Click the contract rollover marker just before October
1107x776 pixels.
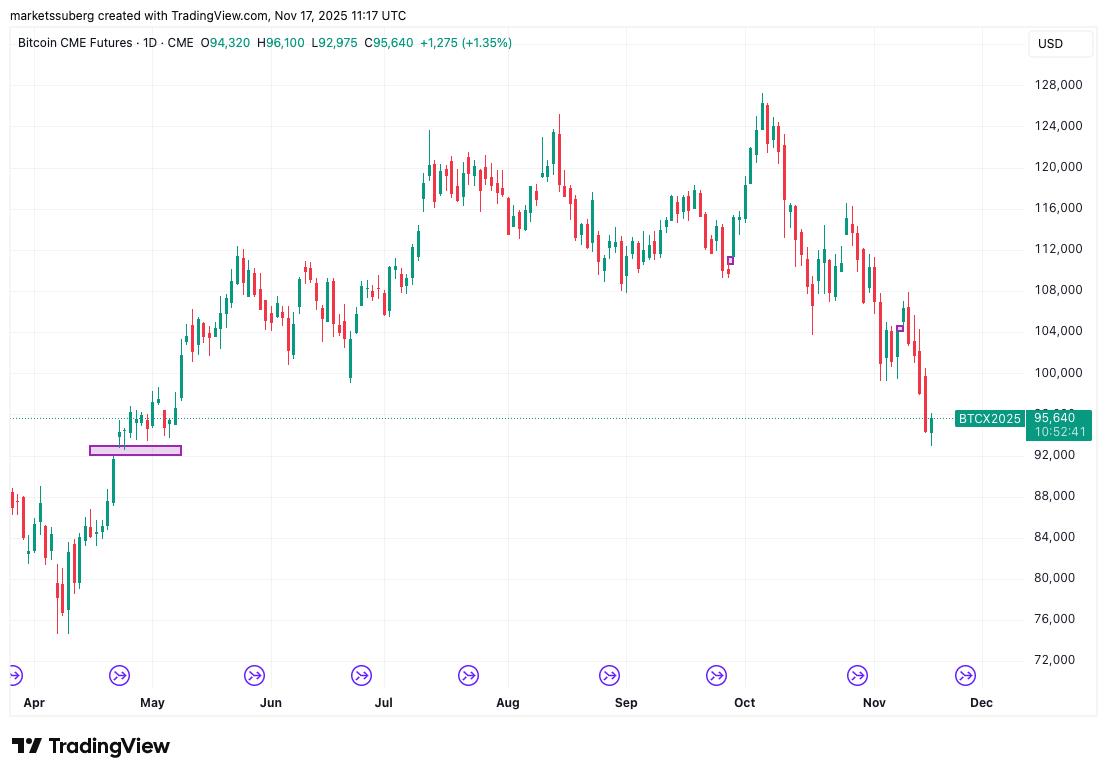pos(716,676)
